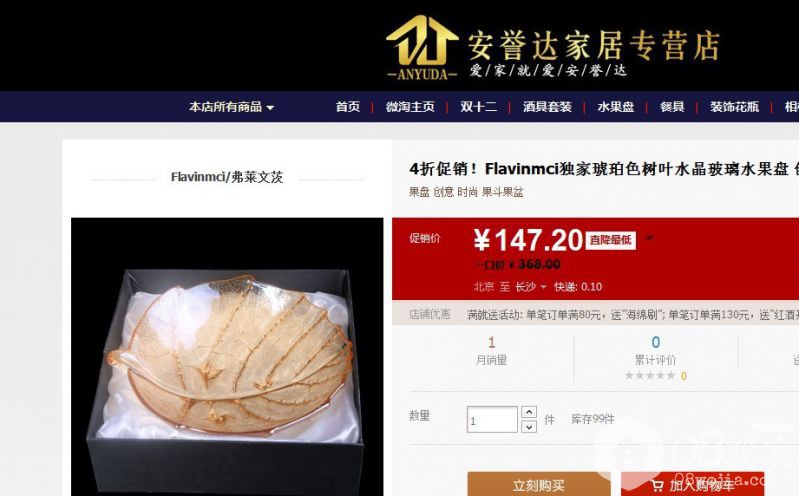
Task: Click Flavinmci/弗莱文茨 brand name
Action: pos(227,177)
